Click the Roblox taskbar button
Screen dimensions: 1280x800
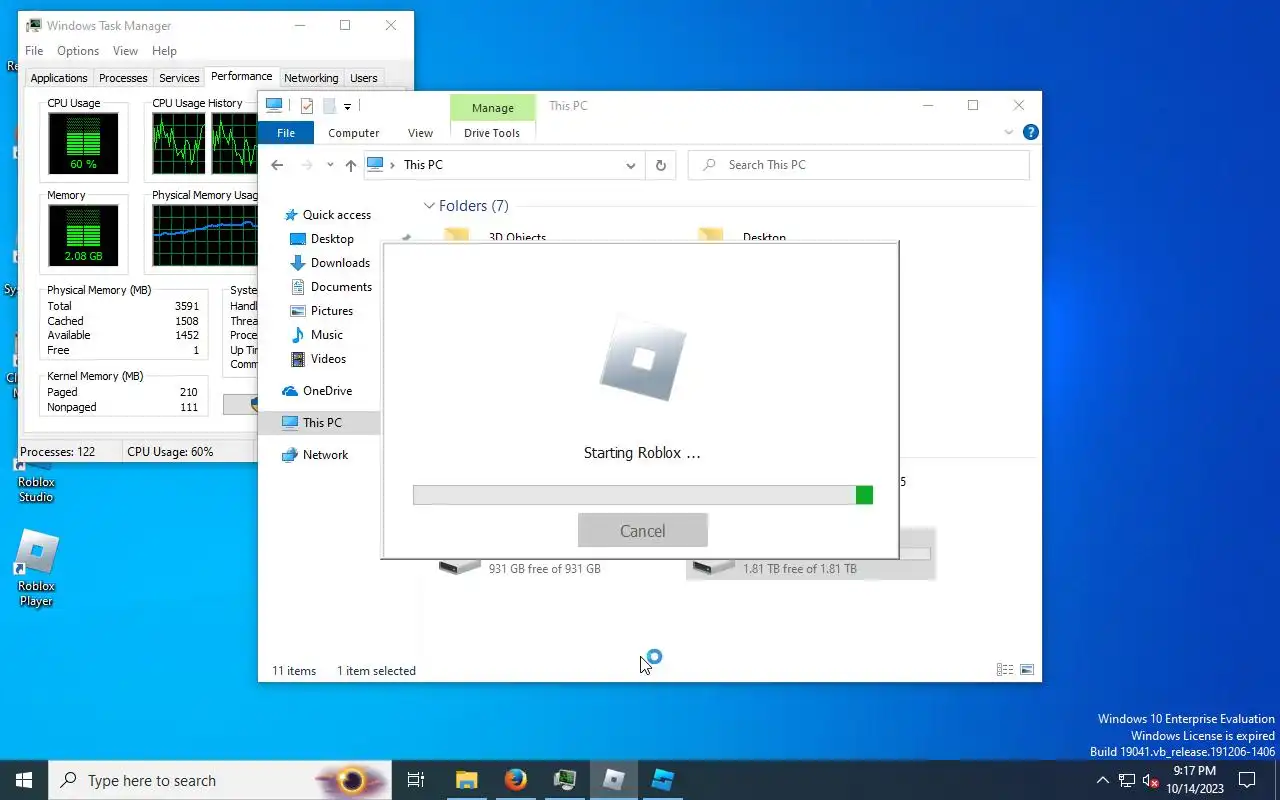(x=614, y=780)
